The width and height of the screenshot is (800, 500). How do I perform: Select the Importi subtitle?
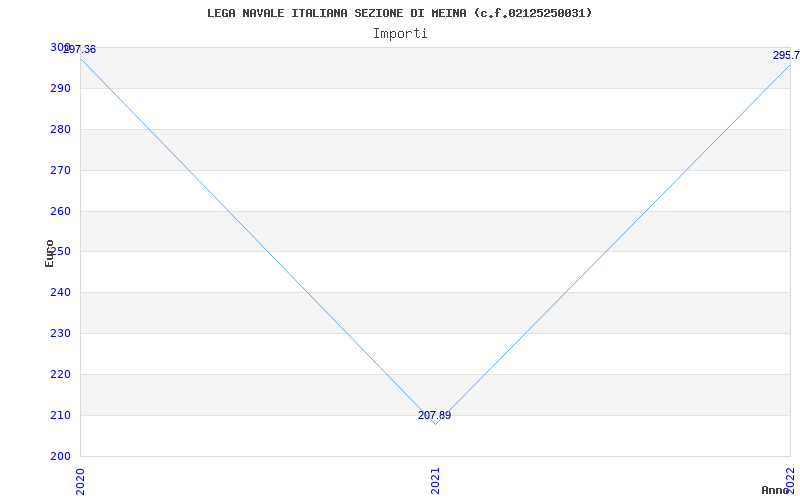400,34
